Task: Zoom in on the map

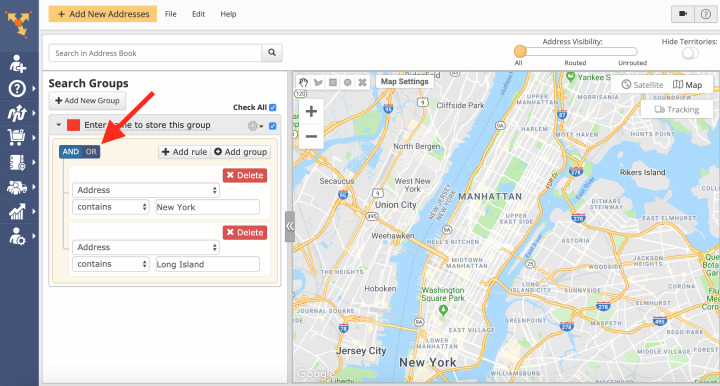Action: click(x=311, y=111)
